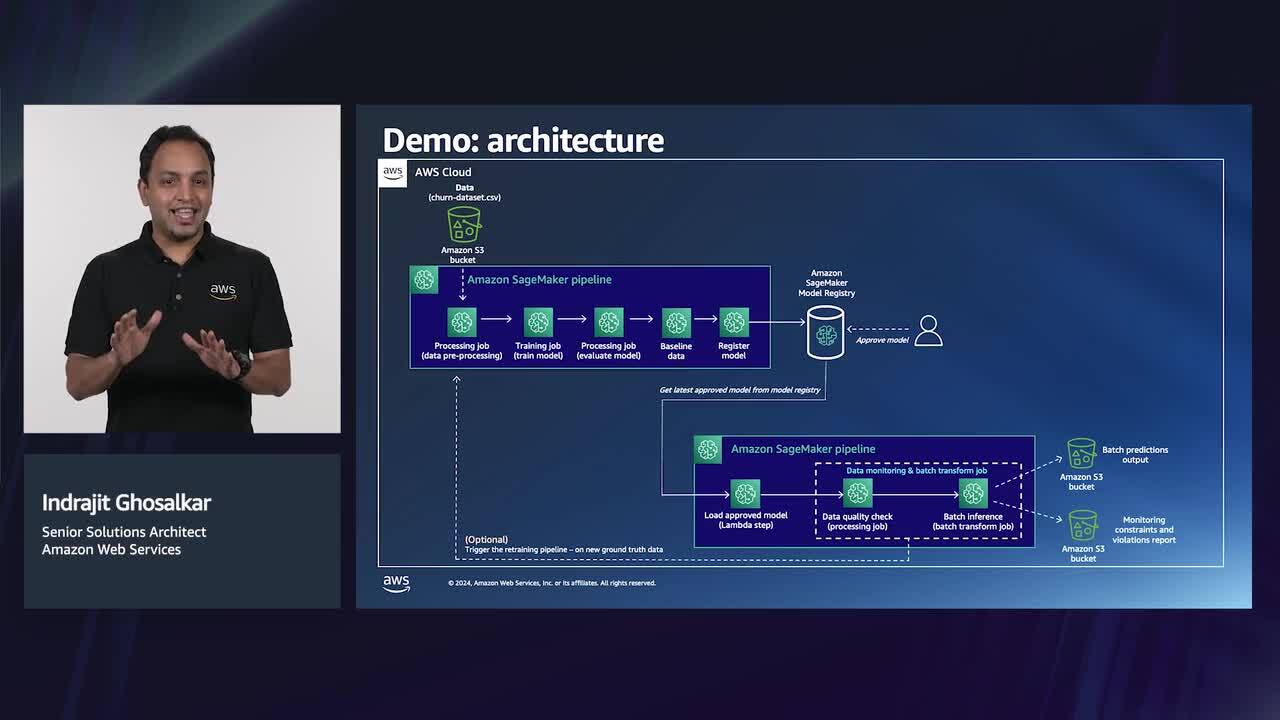1280x720 pixels.
Task: Click the (Optional) label
Action: pos(486,540)
